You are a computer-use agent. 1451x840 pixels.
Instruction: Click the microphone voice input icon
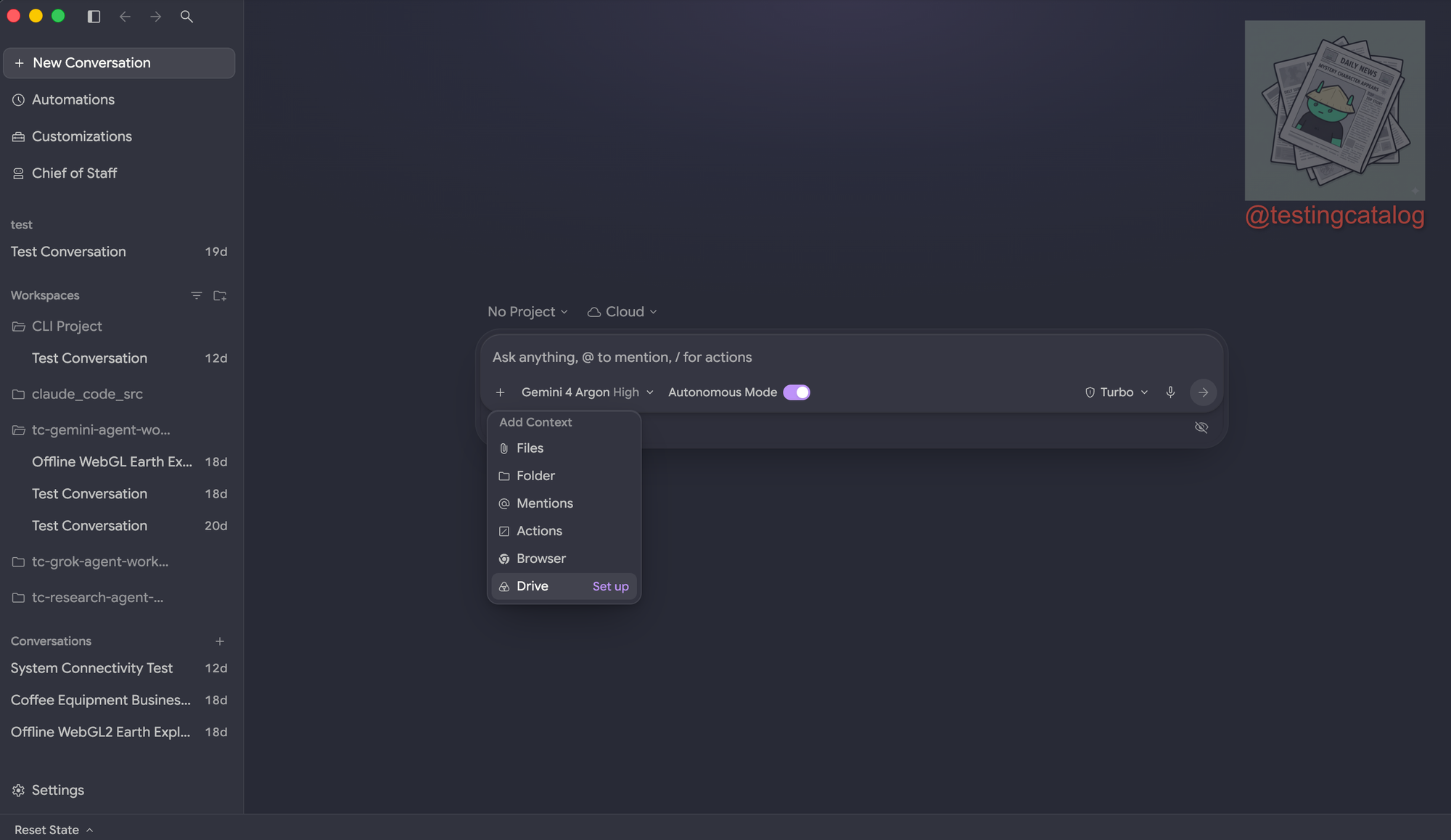tap(1170, 392)
